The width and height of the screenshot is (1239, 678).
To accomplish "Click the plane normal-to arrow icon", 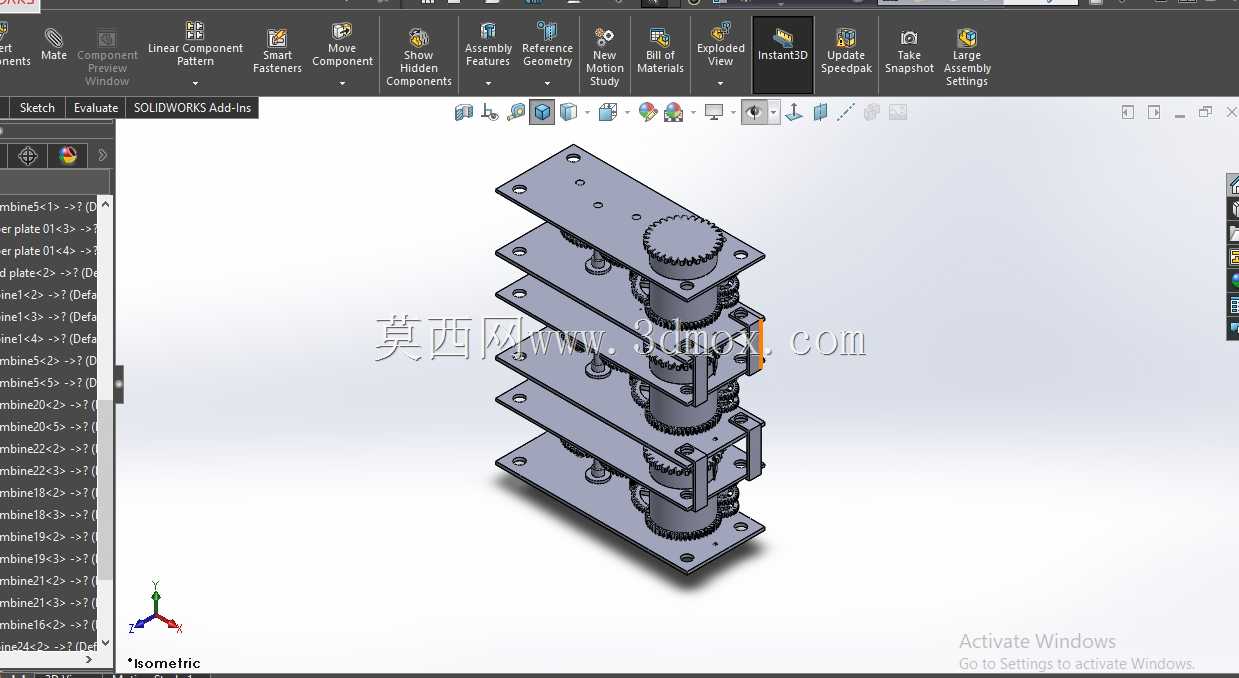I will click(x=794, y=112).
